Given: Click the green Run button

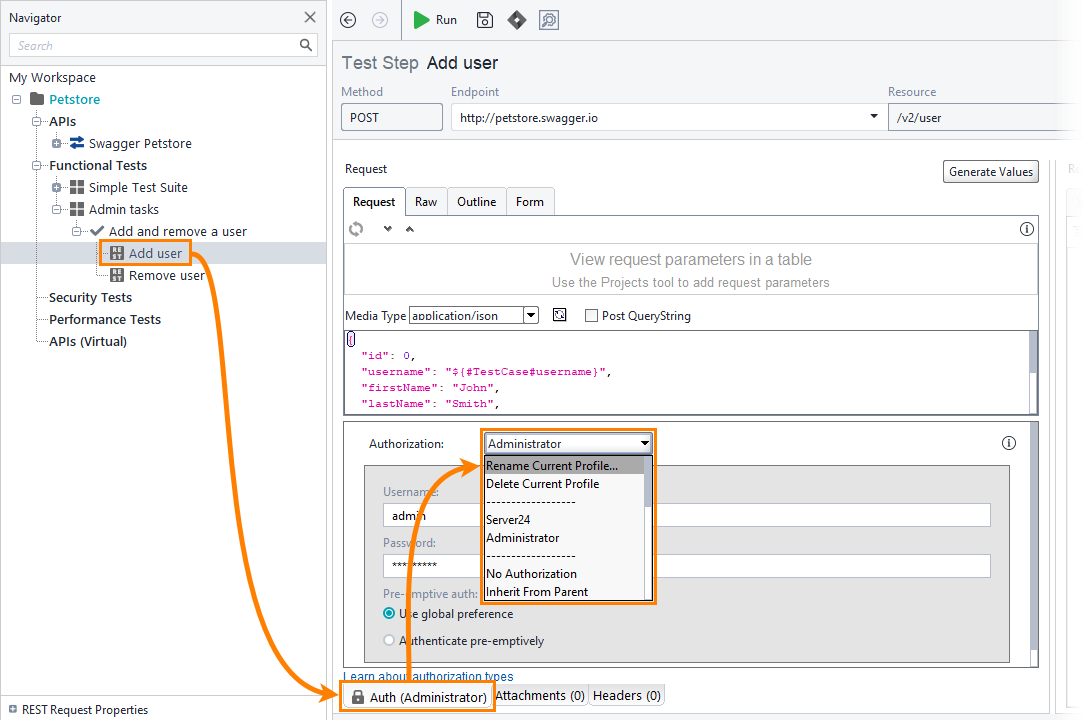Looking at the screenshot, I should point(435,20).
